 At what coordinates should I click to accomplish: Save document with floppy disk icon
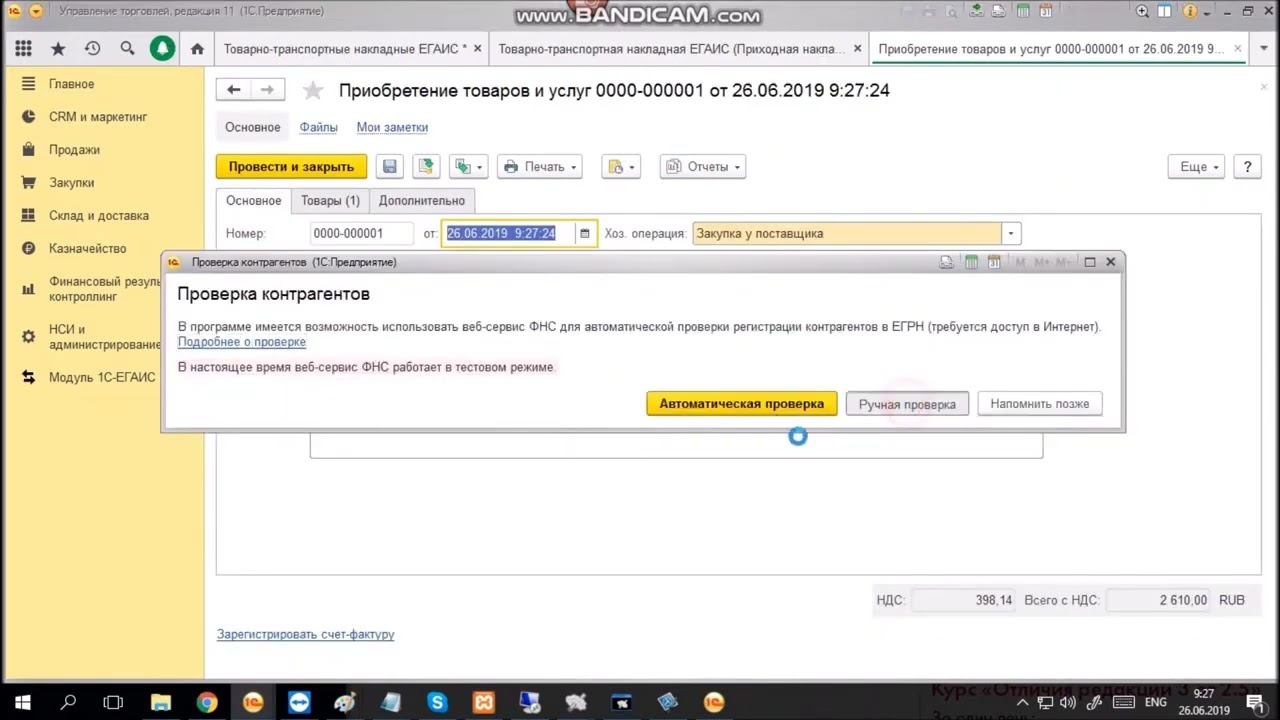(x=390, y=167)
